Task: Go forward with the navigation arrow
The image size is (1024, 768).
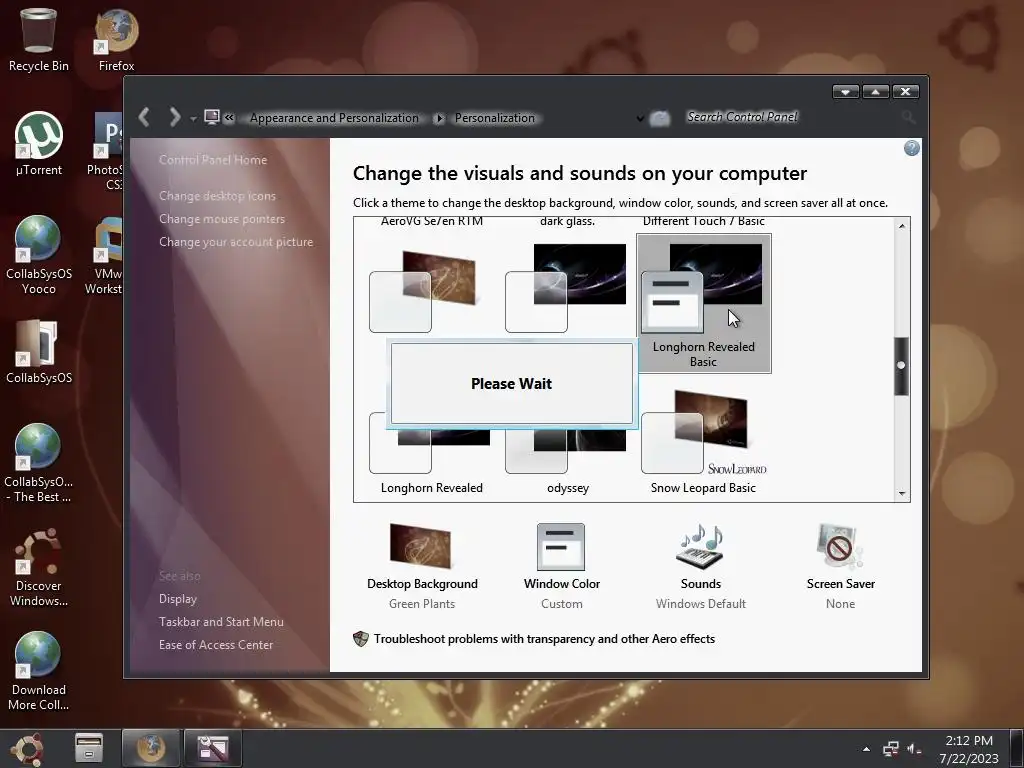Action: click(x=174, y=118)
